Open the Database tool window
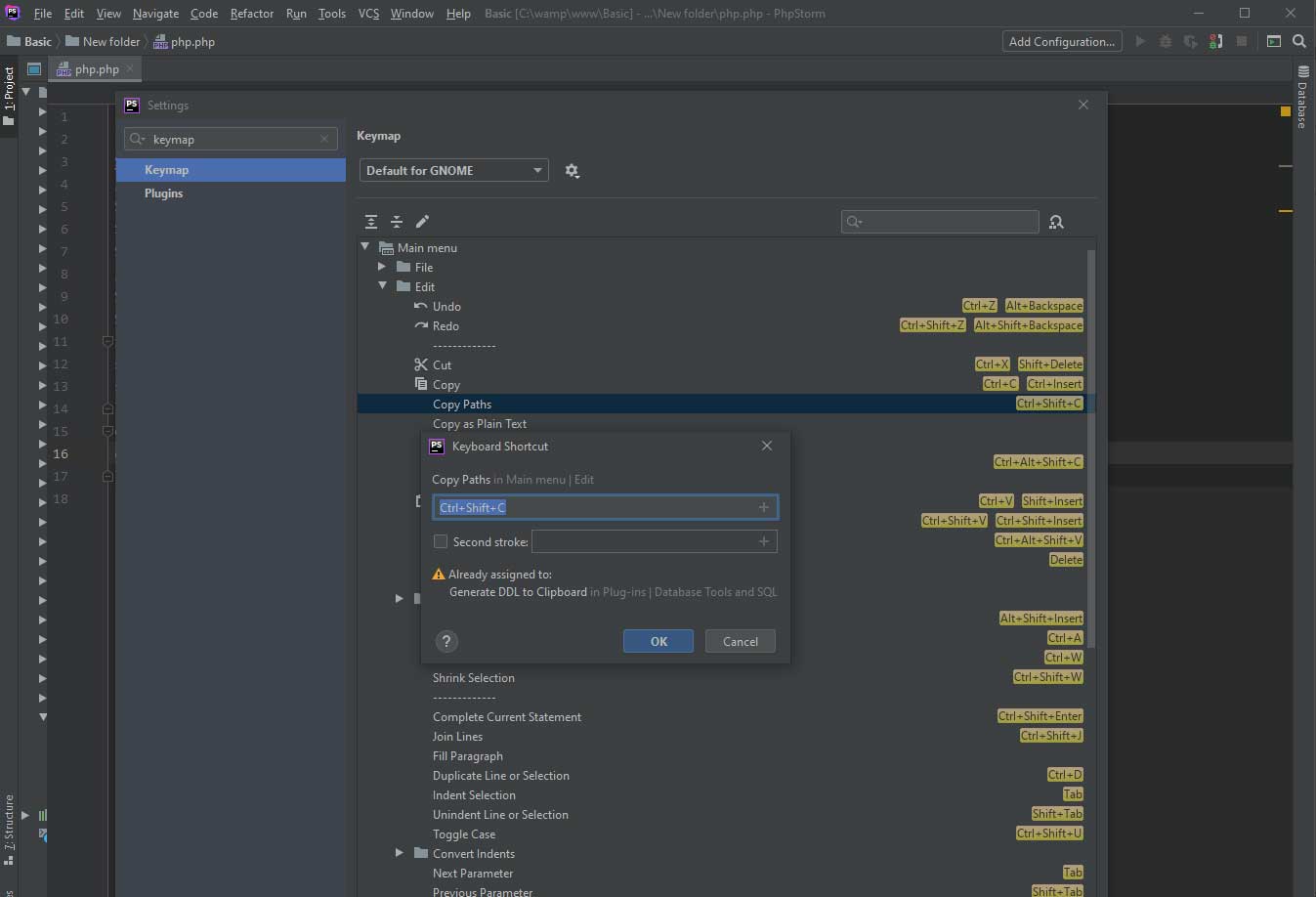This screenshot has height=897, width=1316. 1303,98
